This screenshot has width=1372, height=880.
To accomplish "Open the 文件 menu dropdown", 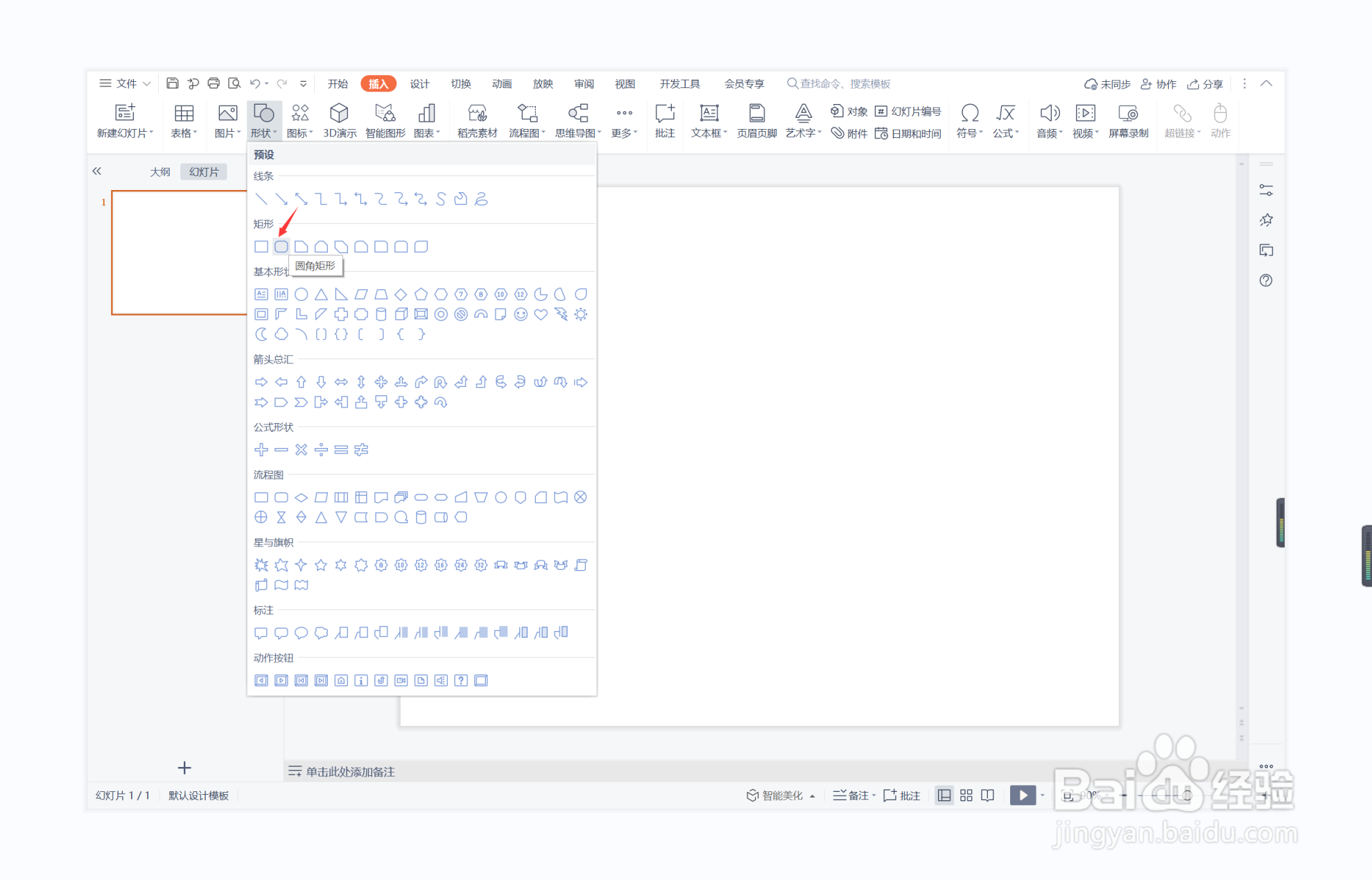I will (x=125, y=83).
